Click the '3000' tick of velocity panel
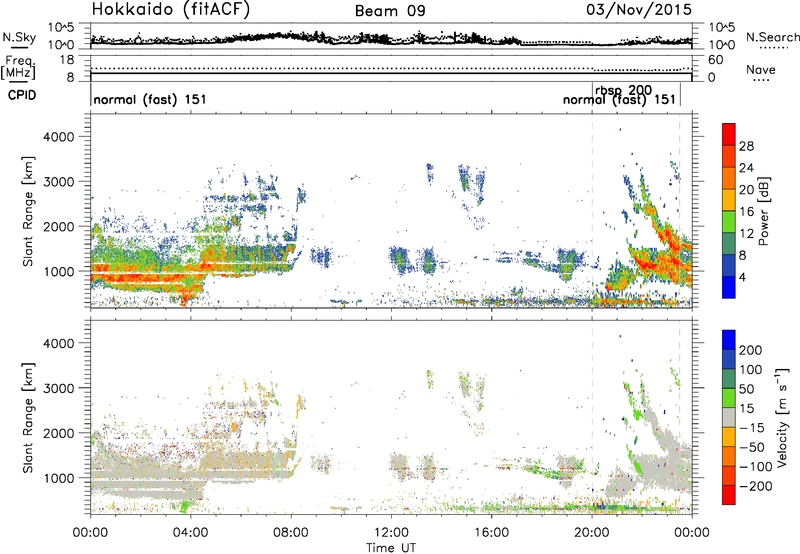Image resolution: width=800 pixels, height=554 pixels. point(59,388)
